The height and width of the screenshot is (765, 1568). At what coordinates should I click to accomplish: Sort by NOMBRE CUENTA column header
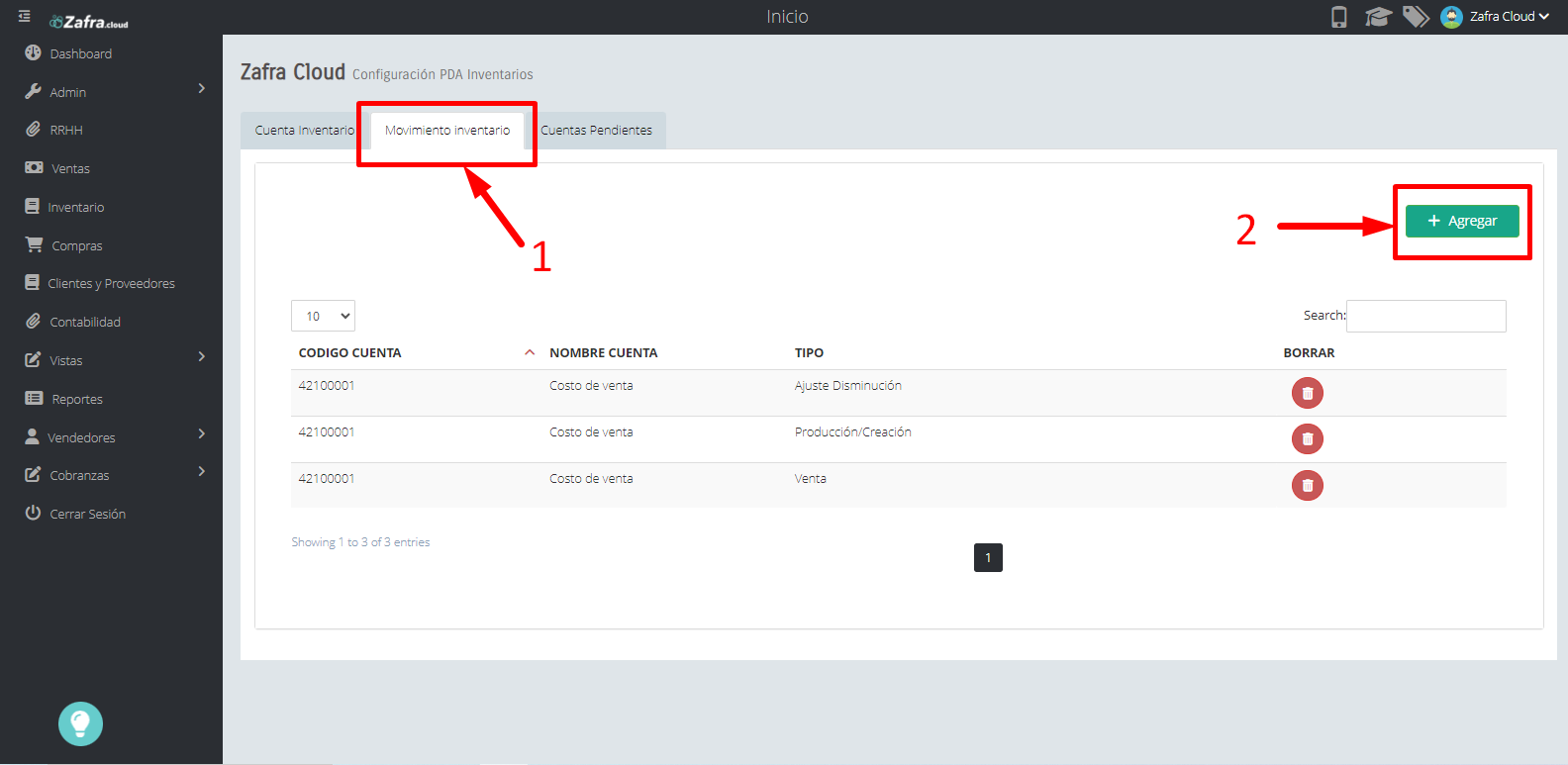click(x=604, y=352)
